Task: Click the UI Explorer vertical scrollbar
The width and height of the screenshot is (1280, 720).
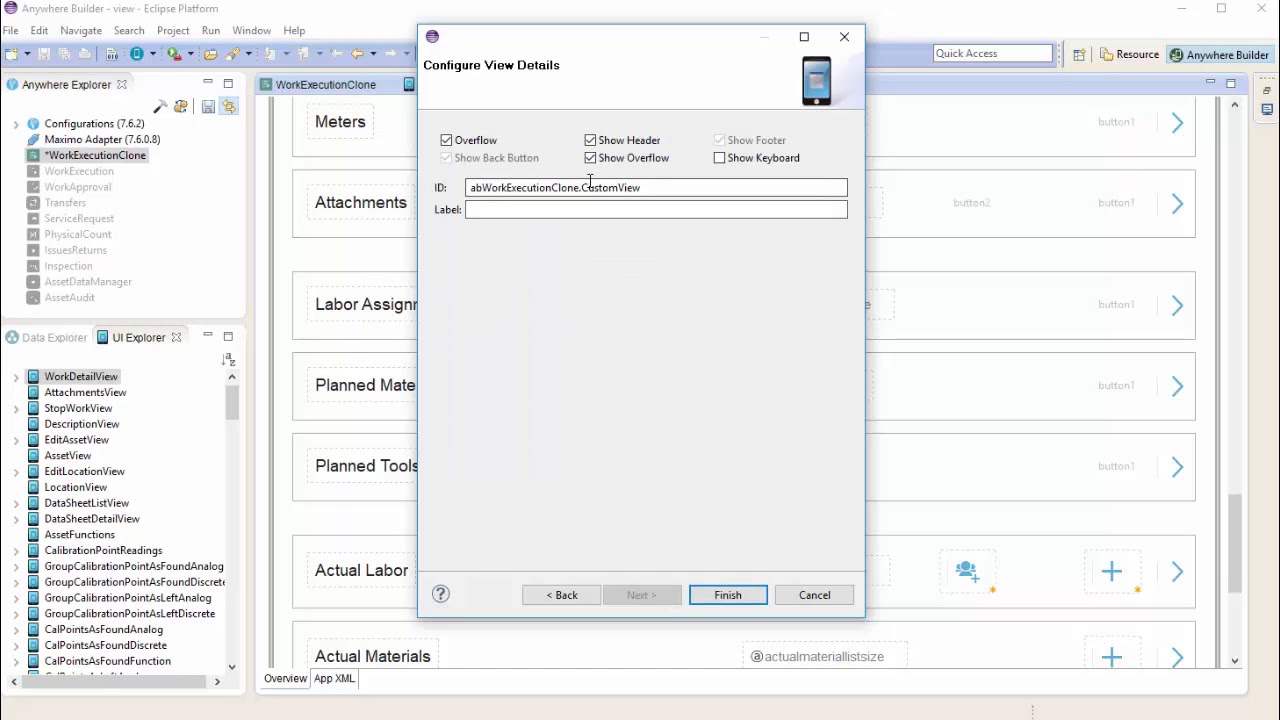Action: click(232, 523)
